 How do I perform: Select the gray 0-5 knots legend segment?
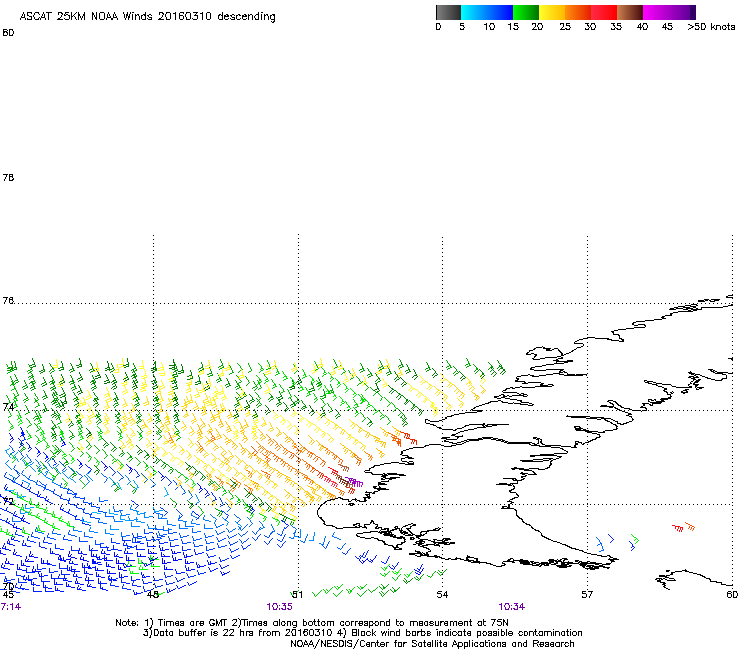[448, 12]
